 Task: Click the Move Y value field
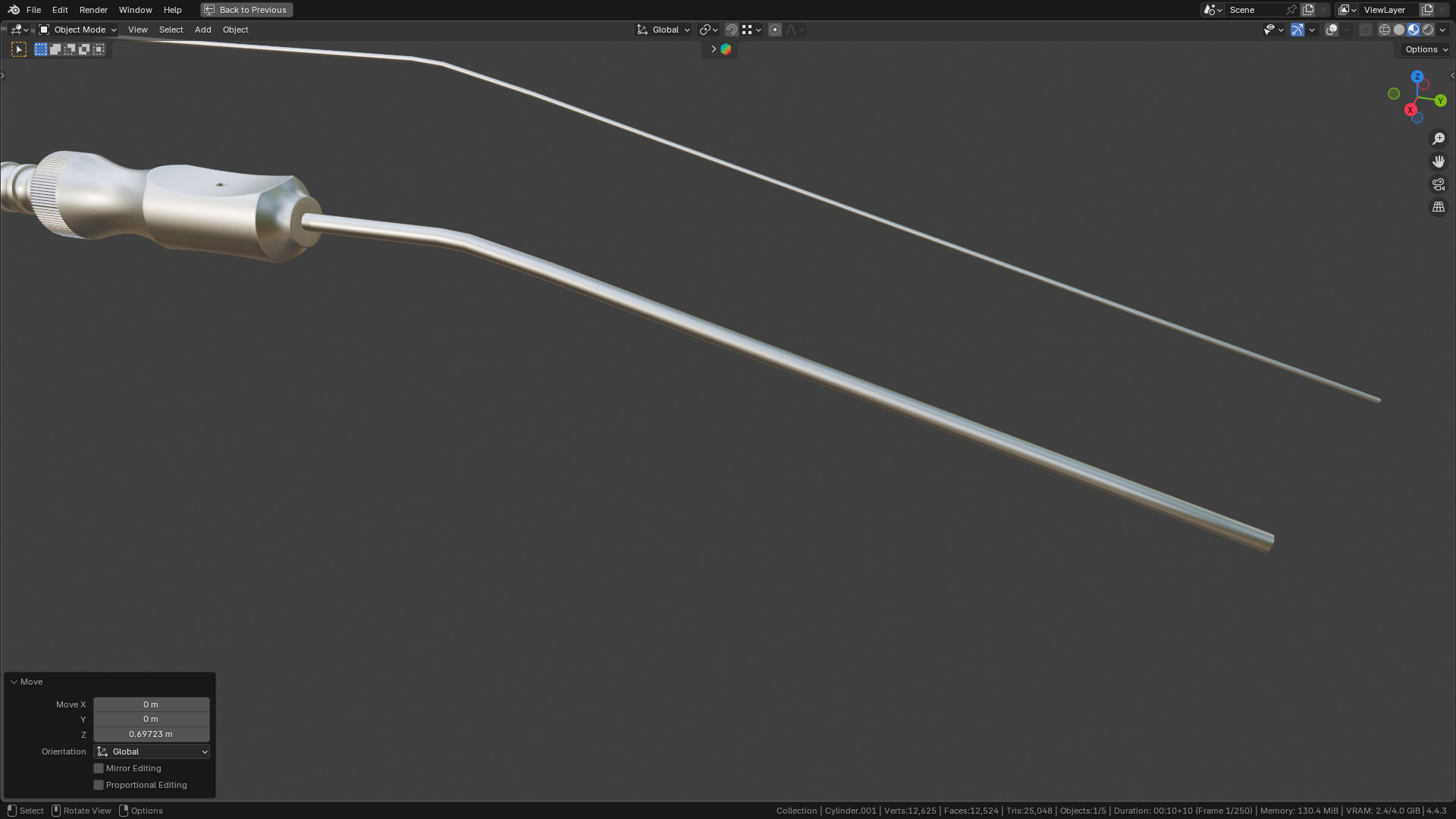click(151, 719)
